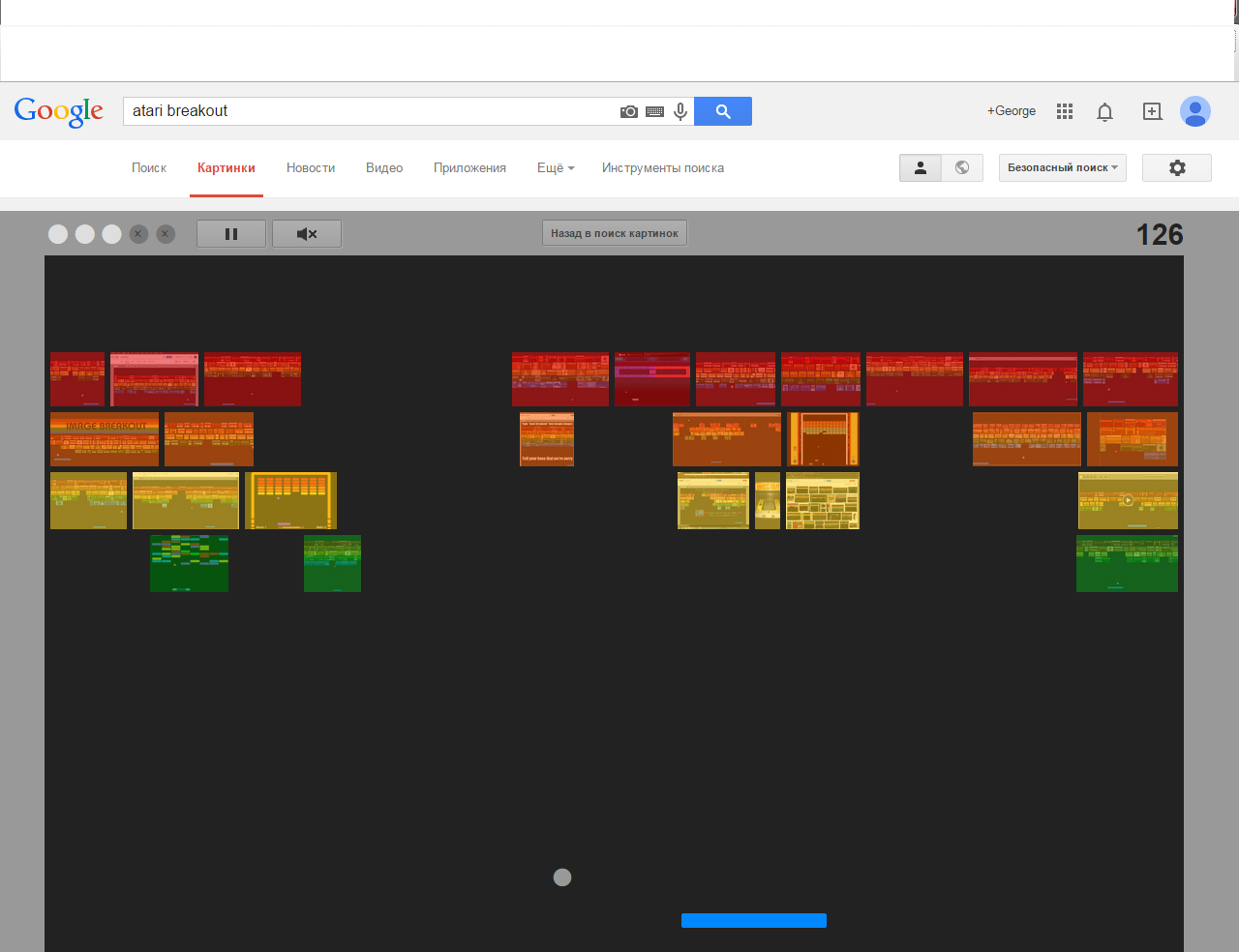This screenshot has height=952, width=1239.
Task: Open the Новости tab
Action: (311, 167)
